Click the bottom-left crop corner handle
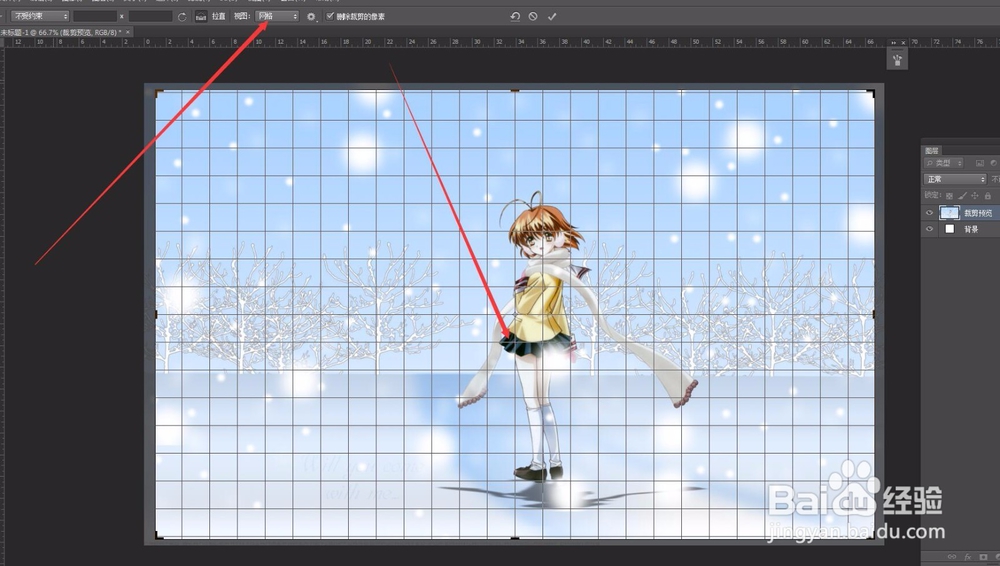 coord(158,536)
